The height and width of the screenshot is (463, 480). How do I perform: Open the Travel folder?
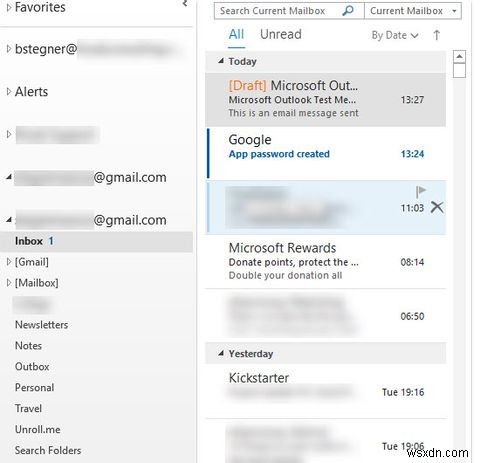[28, 409]
